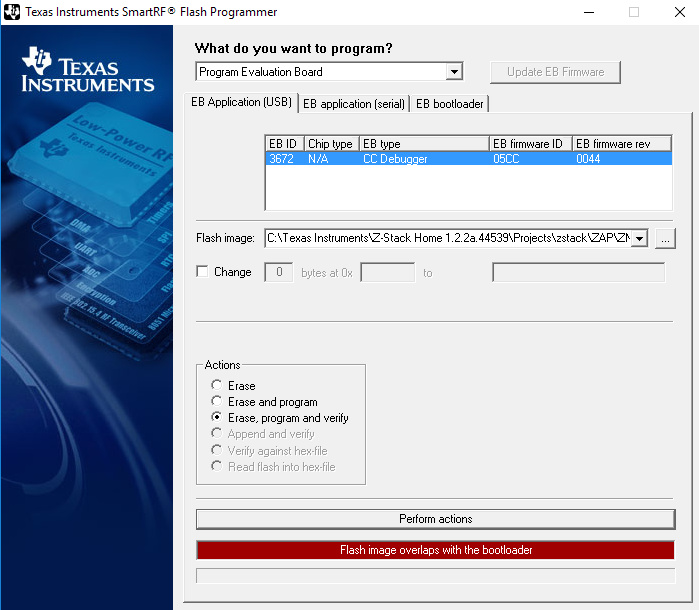699x610 pixels.
Task: Click the Chip type column header
Action: [x=332, y=144]
